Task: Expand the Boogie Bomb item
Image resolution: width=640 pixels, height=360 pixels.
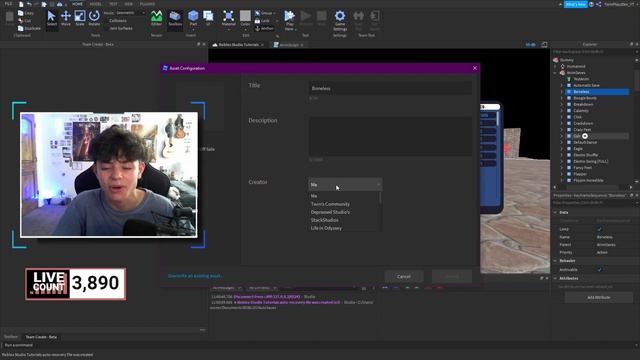Action: point(562,98)
